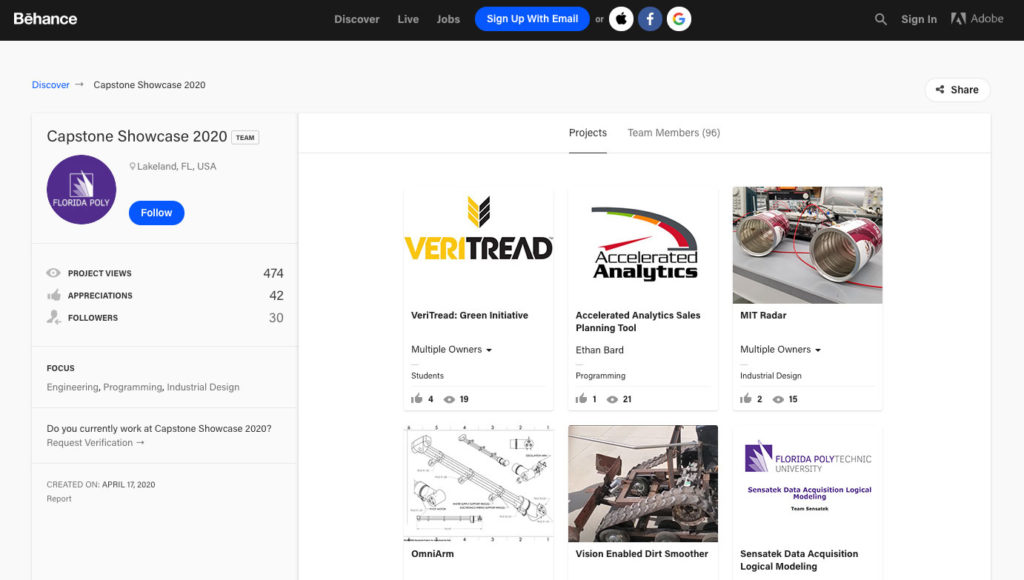Click the thumbs-up icon on the VeriTread card
1024x580 pixels.
417,398
